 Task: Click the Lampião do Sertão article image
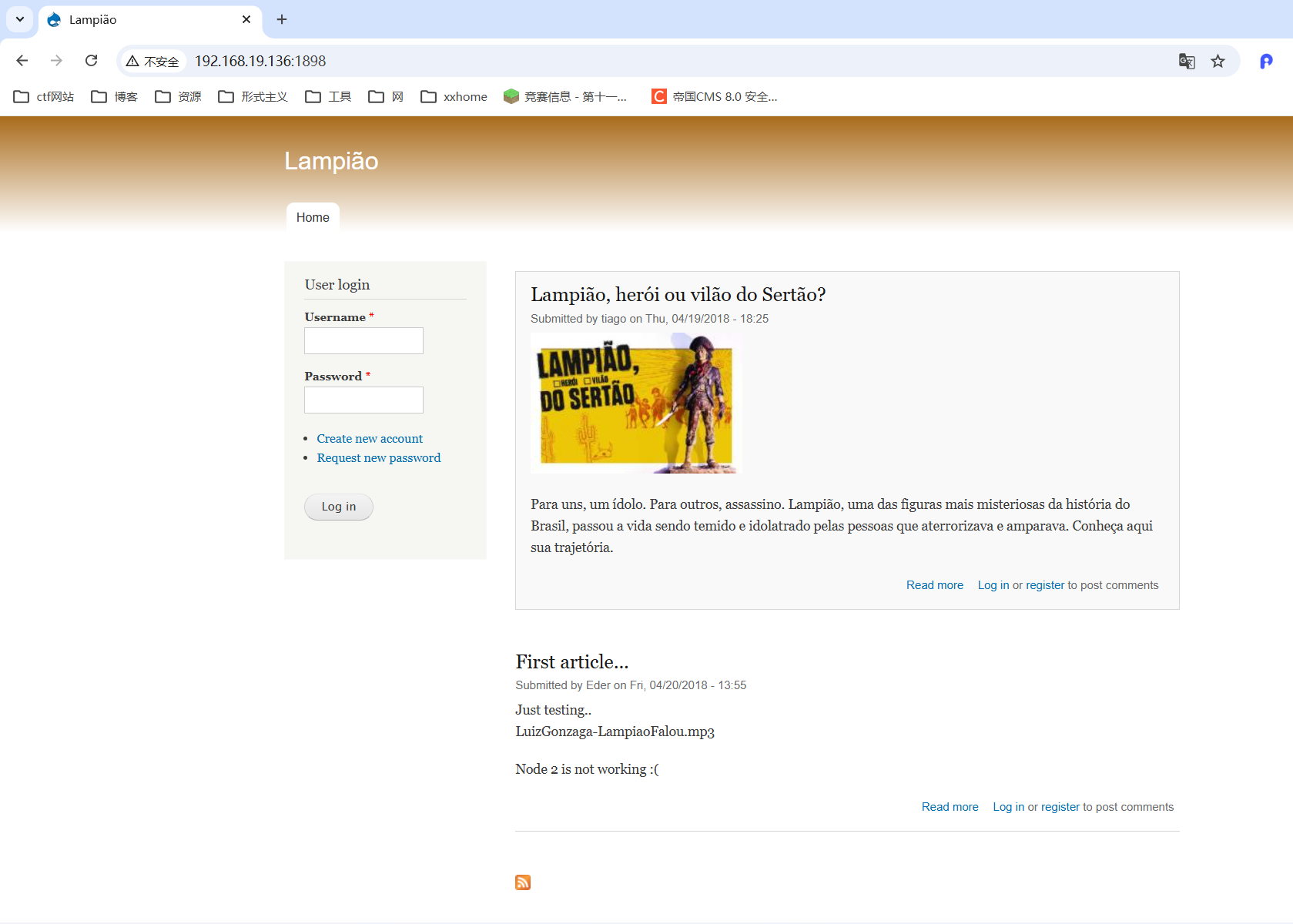637,403
